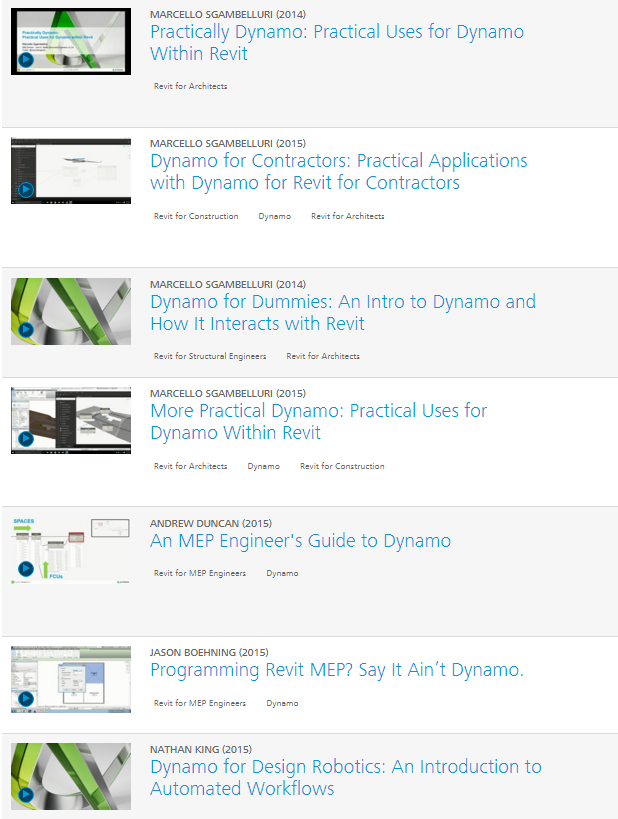Select Revit for Structural Engineers tag
The height and width of the screenshot is (819, 618).
[210, 356]
